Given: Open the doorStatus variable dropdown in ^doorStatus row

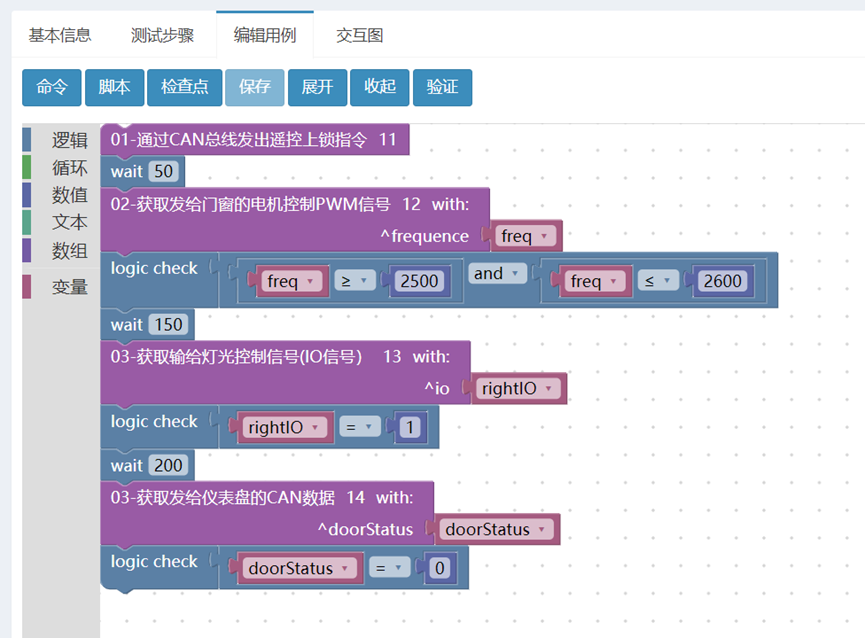Looking at the screenshot, I should click(x=495, y=529).
